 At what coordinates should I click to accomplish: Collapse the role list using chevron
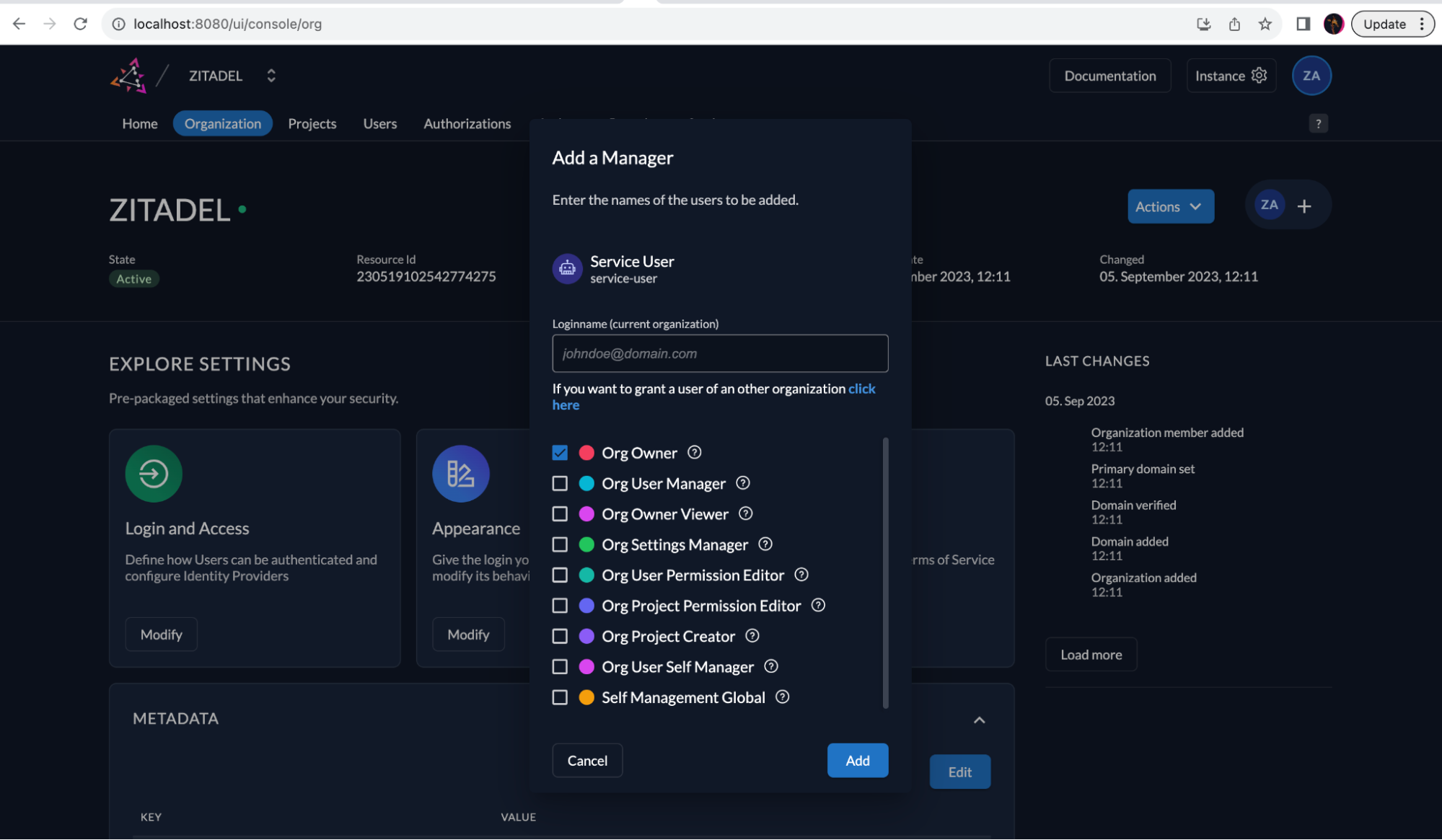[x=978, y=719]
